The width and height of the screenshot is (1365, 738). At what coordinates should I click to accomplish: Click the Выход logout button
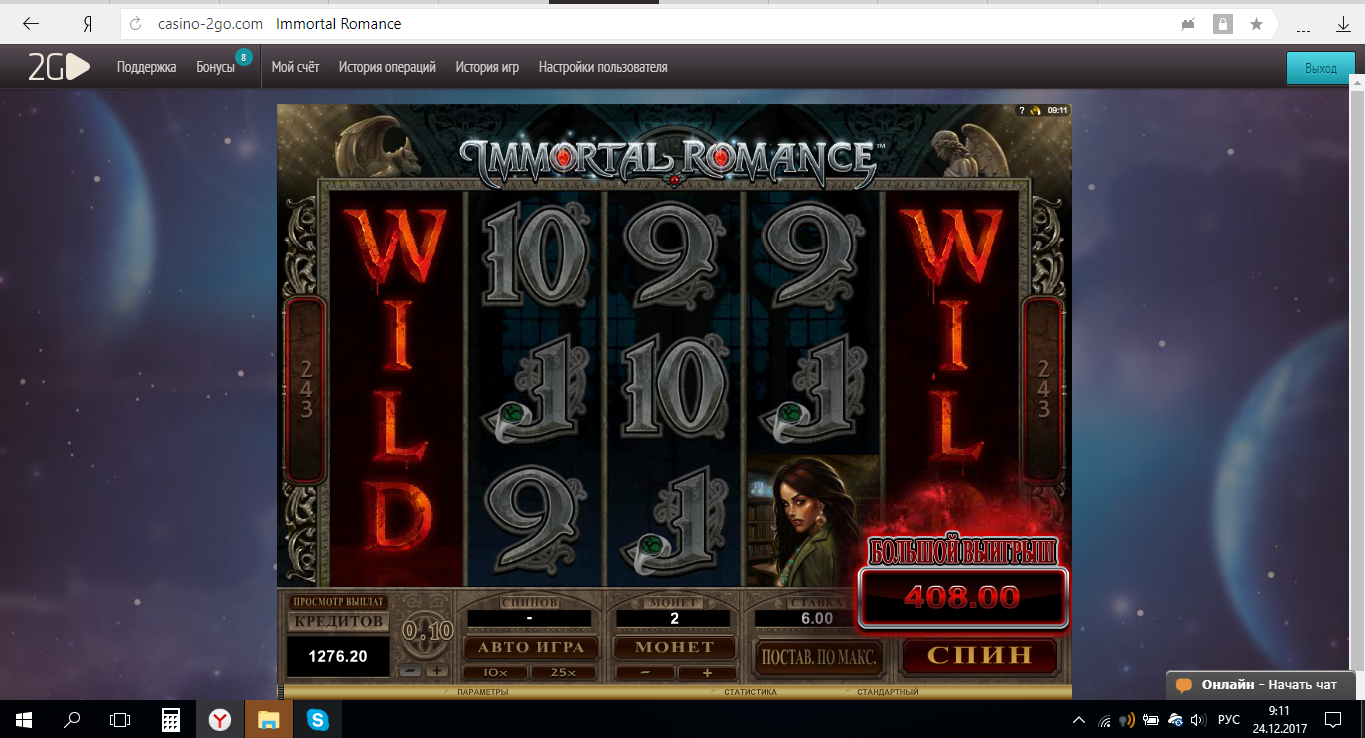pos(1320,68)
